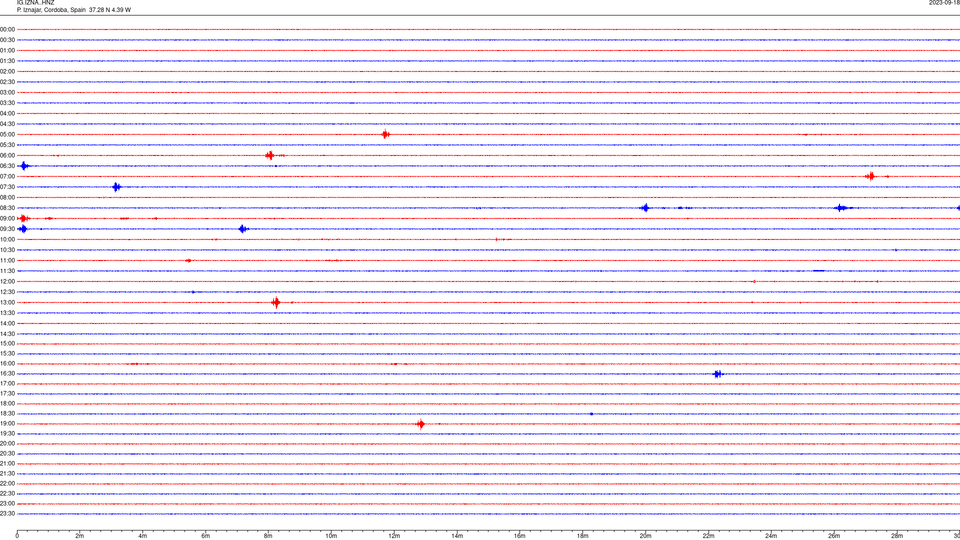
Task: Click the blue event spike on the 07:30 trace
Action: [116, 187]
